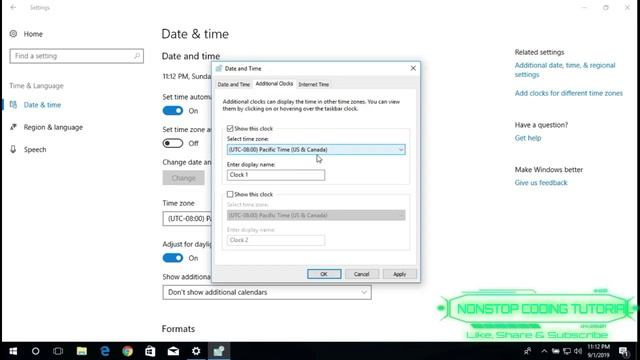Screen dimensions: 640x360
Task: Open Google Chrome from taskbar
Action: (127, 351)
